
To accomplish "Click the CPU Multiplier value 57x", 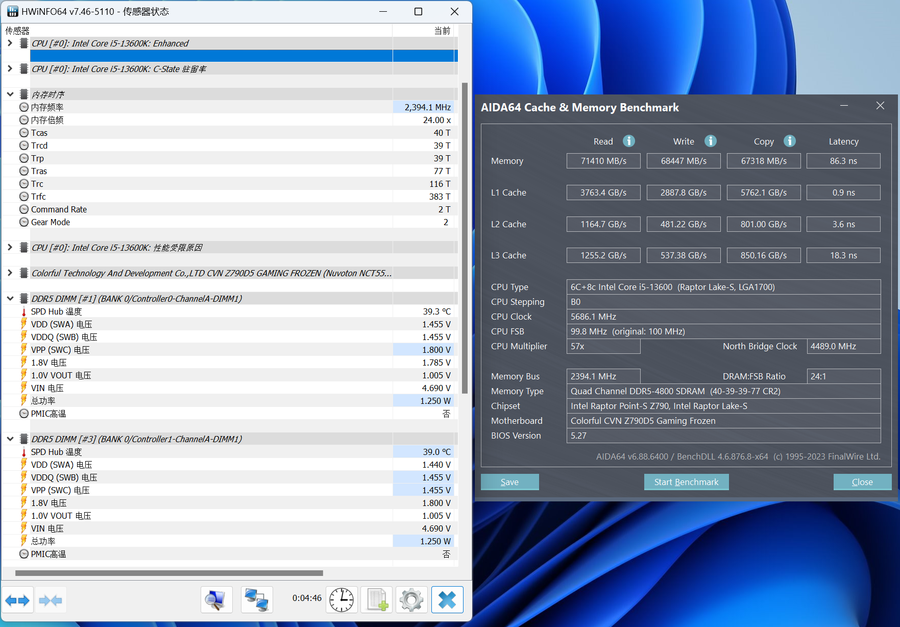I will 603,347.
